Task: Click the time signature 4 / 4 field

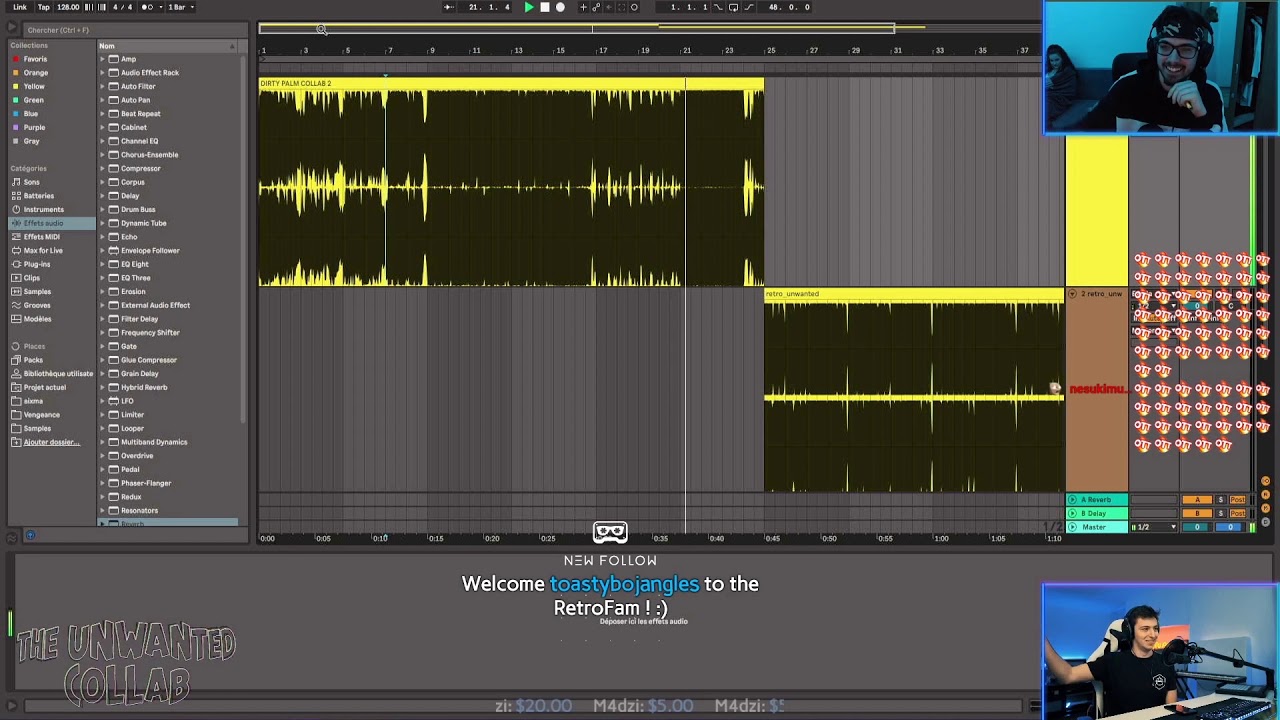Action: [x=122, y=7]
